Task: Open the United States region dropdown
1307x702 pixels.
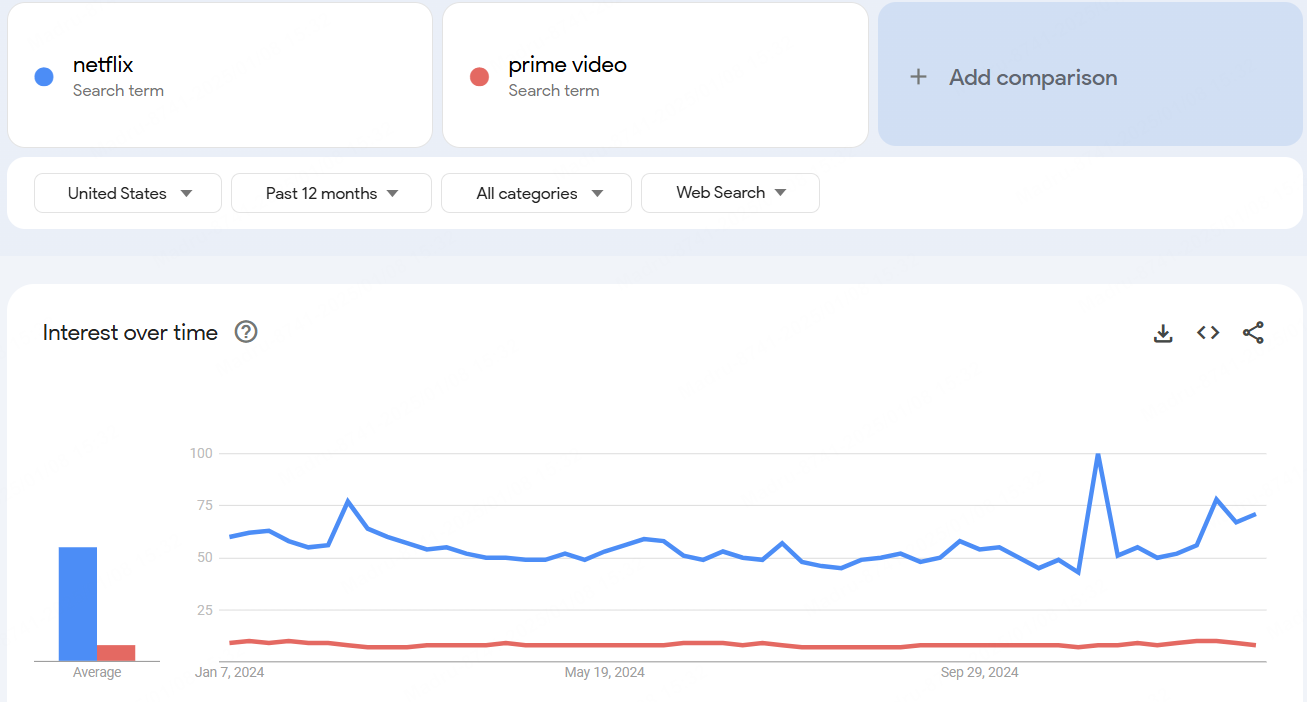Action: point(128,193)
